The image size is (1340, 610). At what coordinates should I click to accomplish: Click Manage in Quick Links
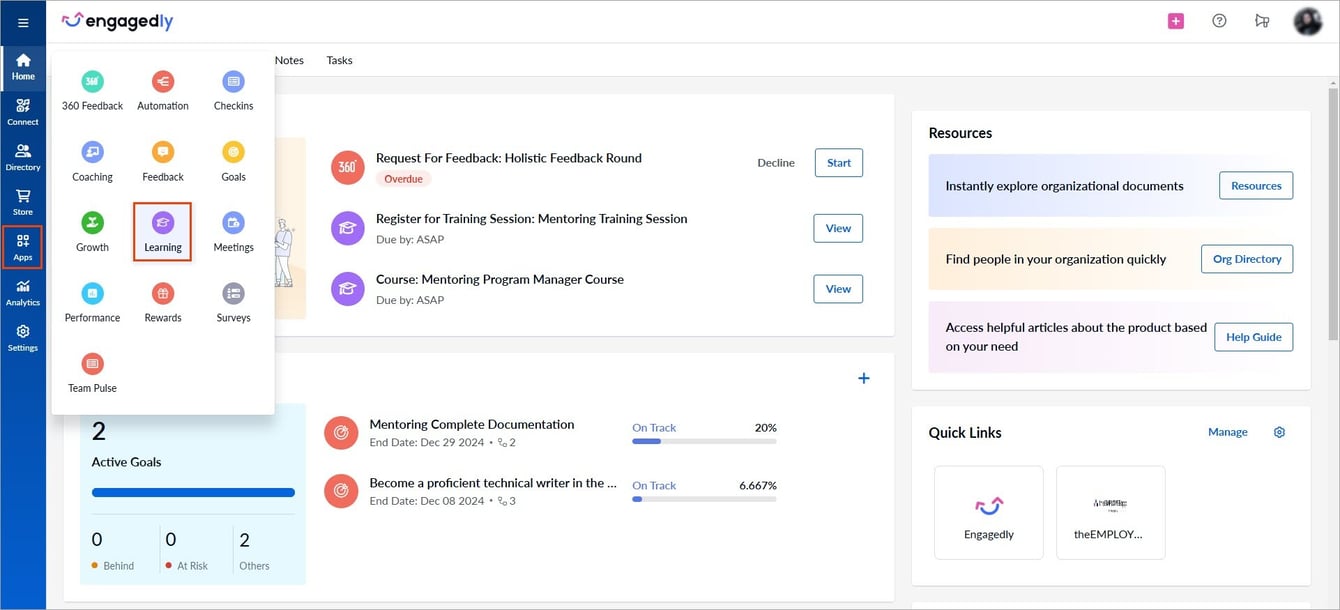(1228, 432)
